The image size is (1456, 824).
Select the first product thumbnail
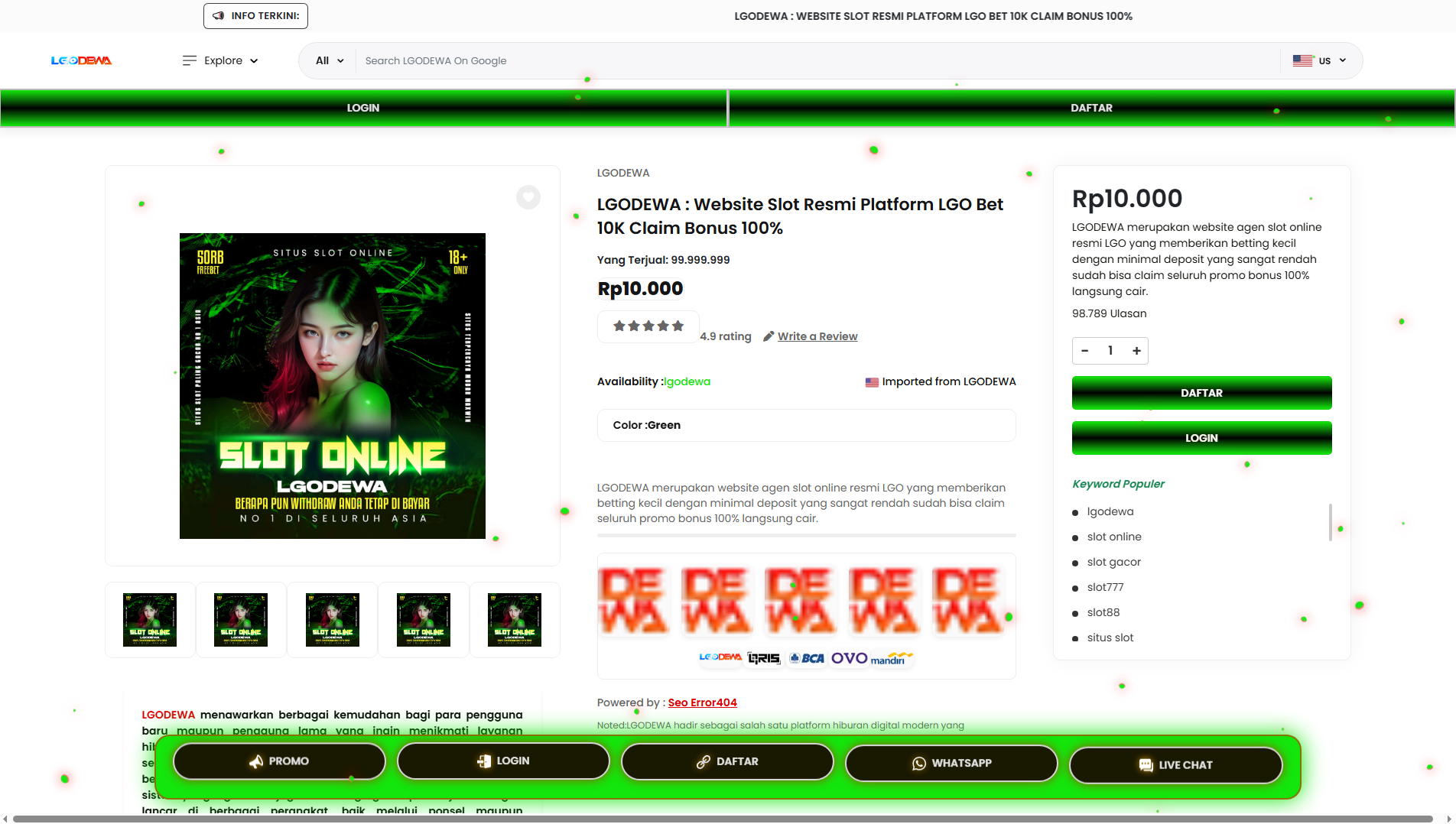coord(150,620)
